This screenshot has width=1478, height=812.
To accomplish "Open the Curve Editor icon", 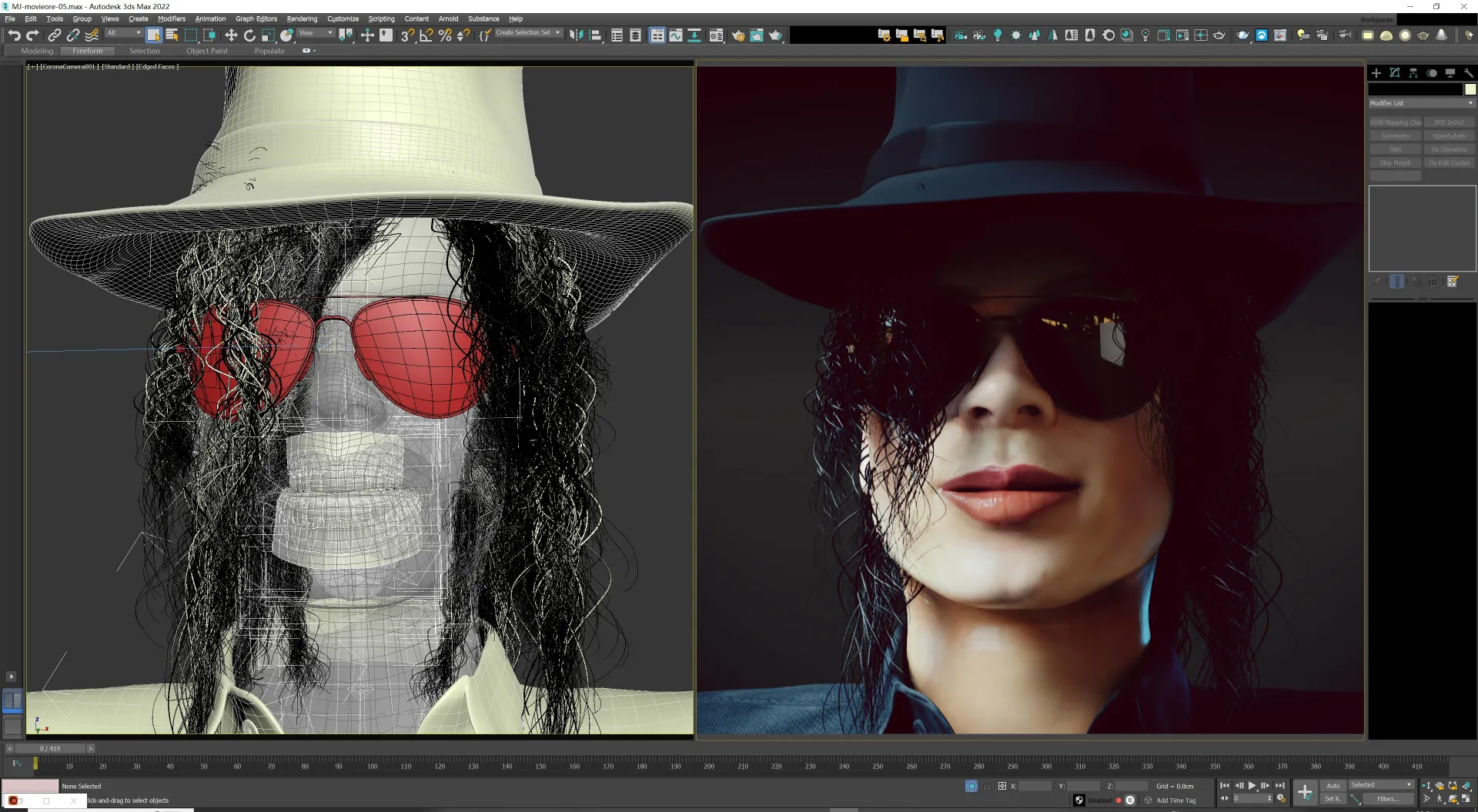I will (675, 35).
